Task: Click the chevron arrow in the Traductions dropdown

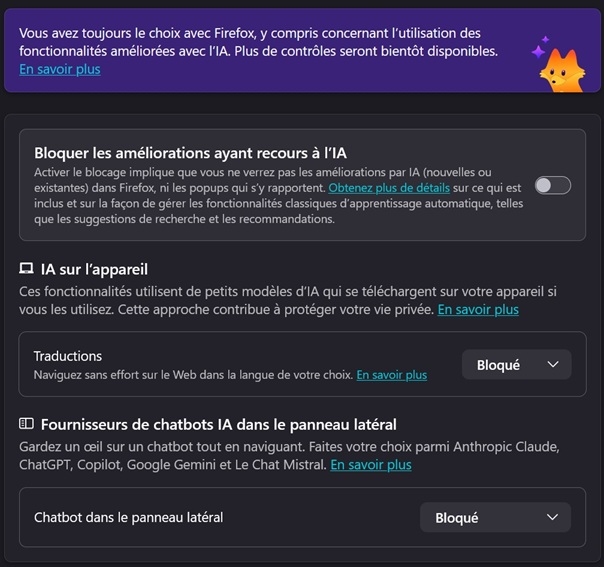Action: 553,365
